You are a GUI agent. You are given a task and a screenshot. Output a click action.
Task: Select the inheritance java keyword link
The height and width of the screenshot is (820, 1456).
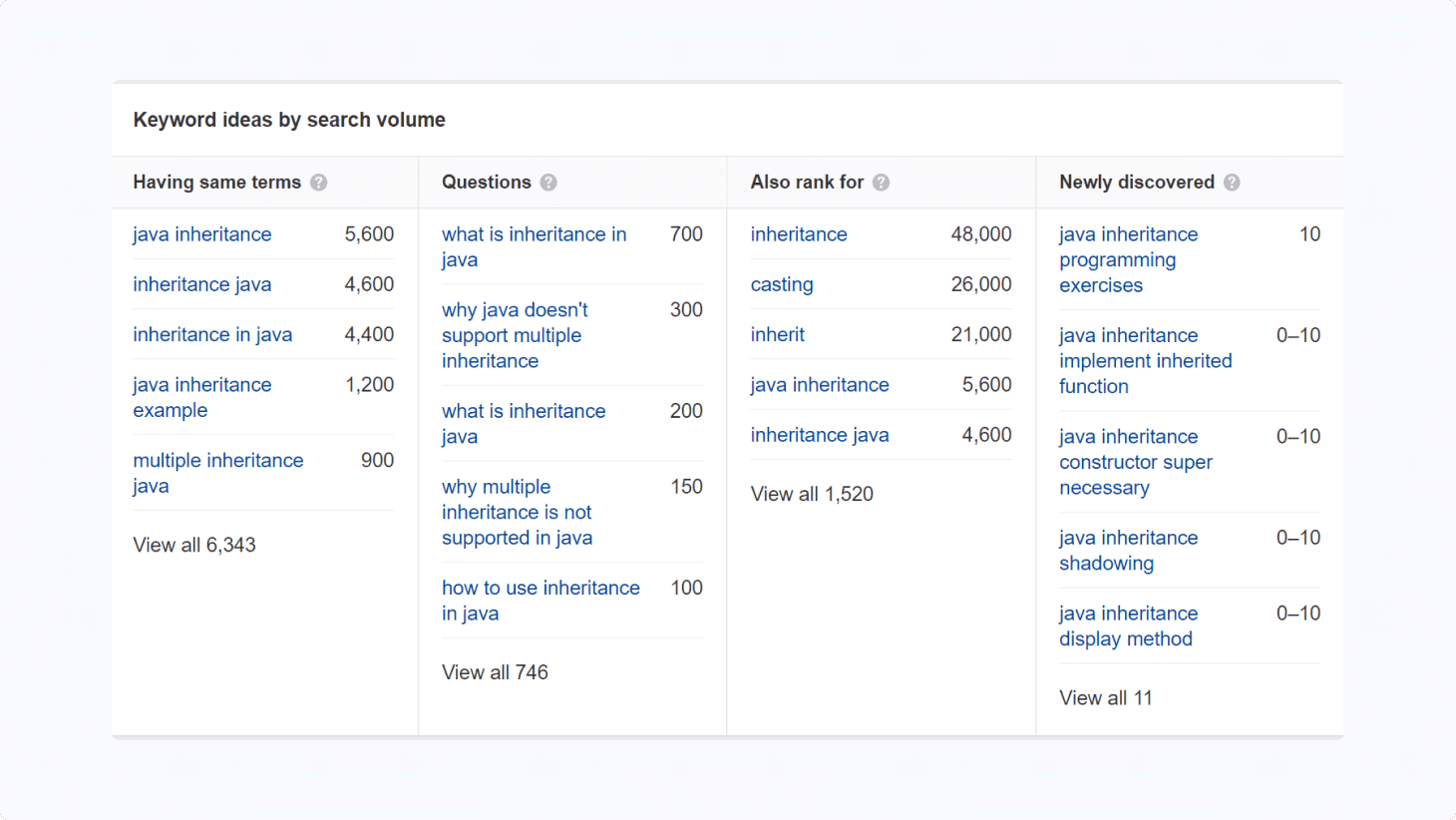point(201,284)
